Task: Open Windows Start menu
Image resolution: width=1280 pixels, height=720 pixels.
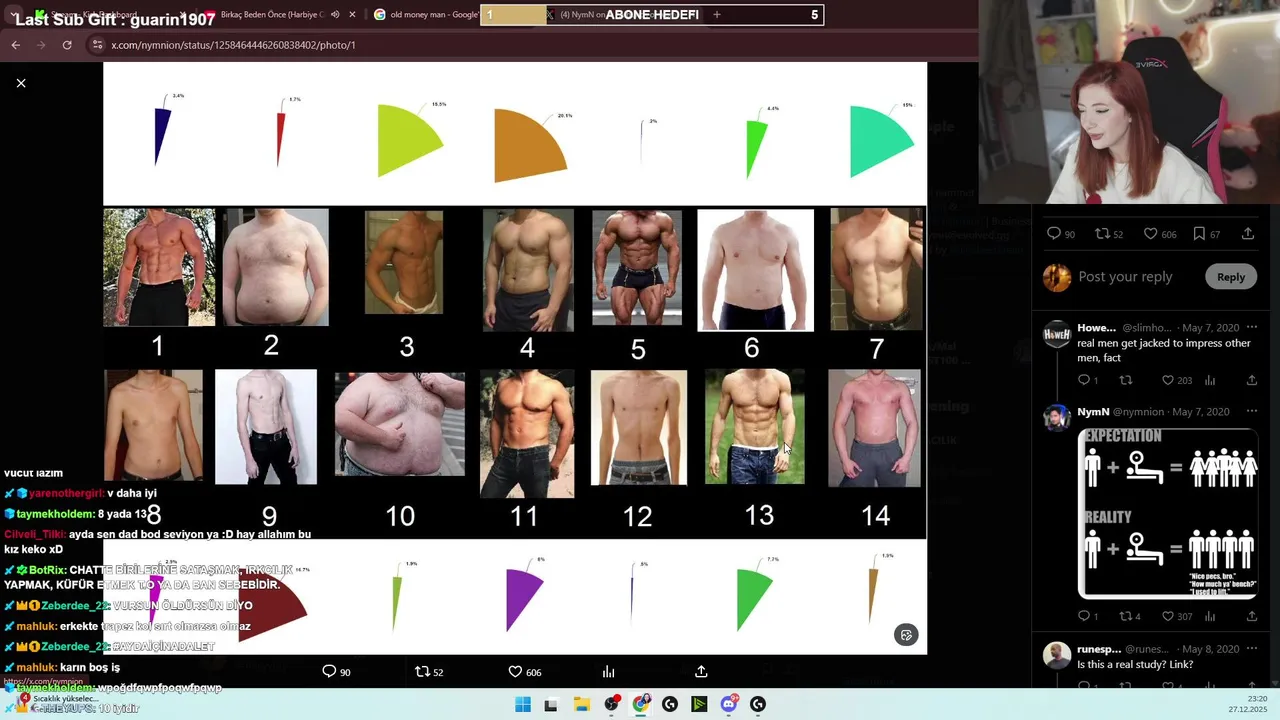Action: 522,704
